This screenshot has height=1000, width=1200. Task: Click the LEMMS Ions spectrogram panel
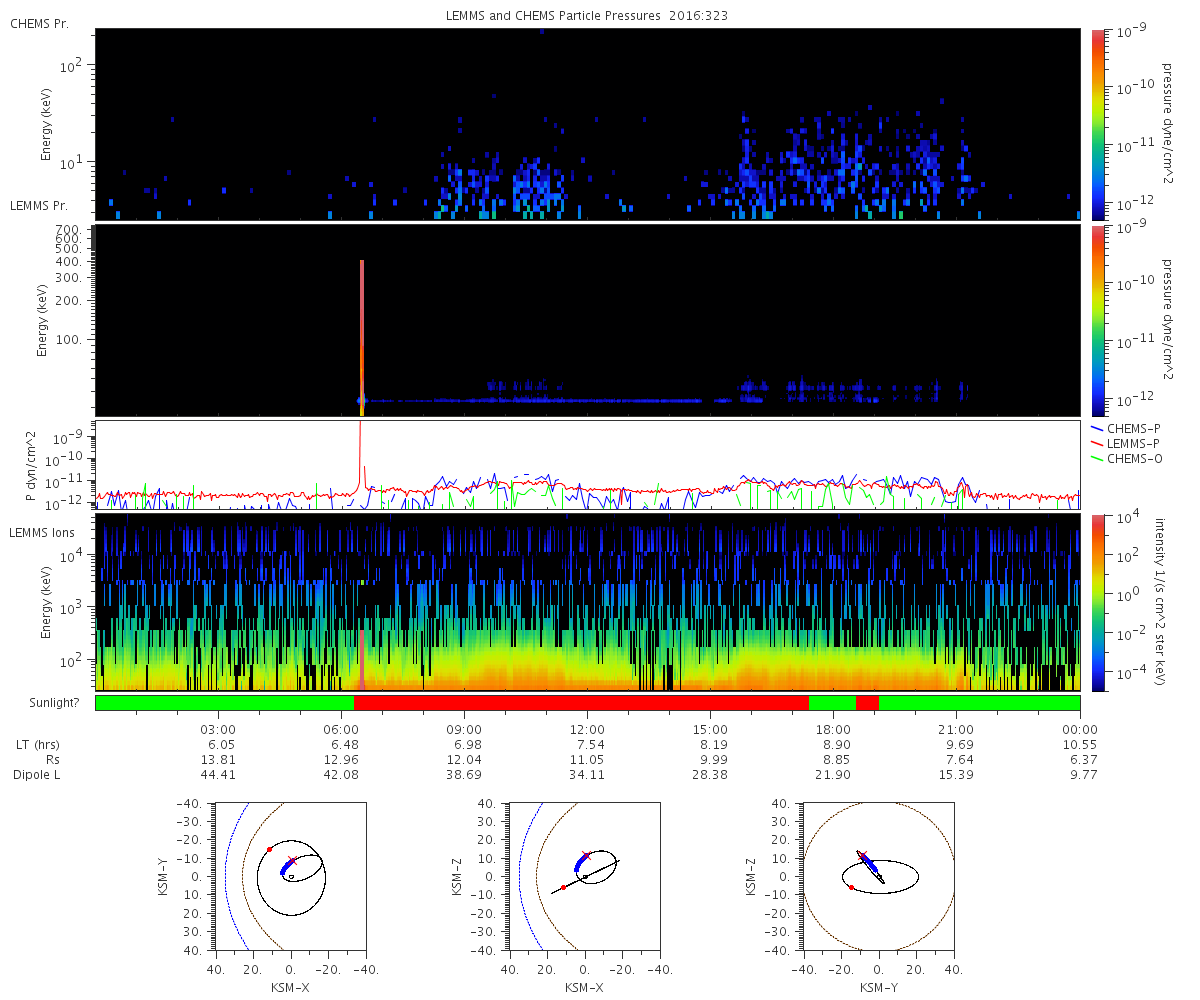tap(588, 603)
